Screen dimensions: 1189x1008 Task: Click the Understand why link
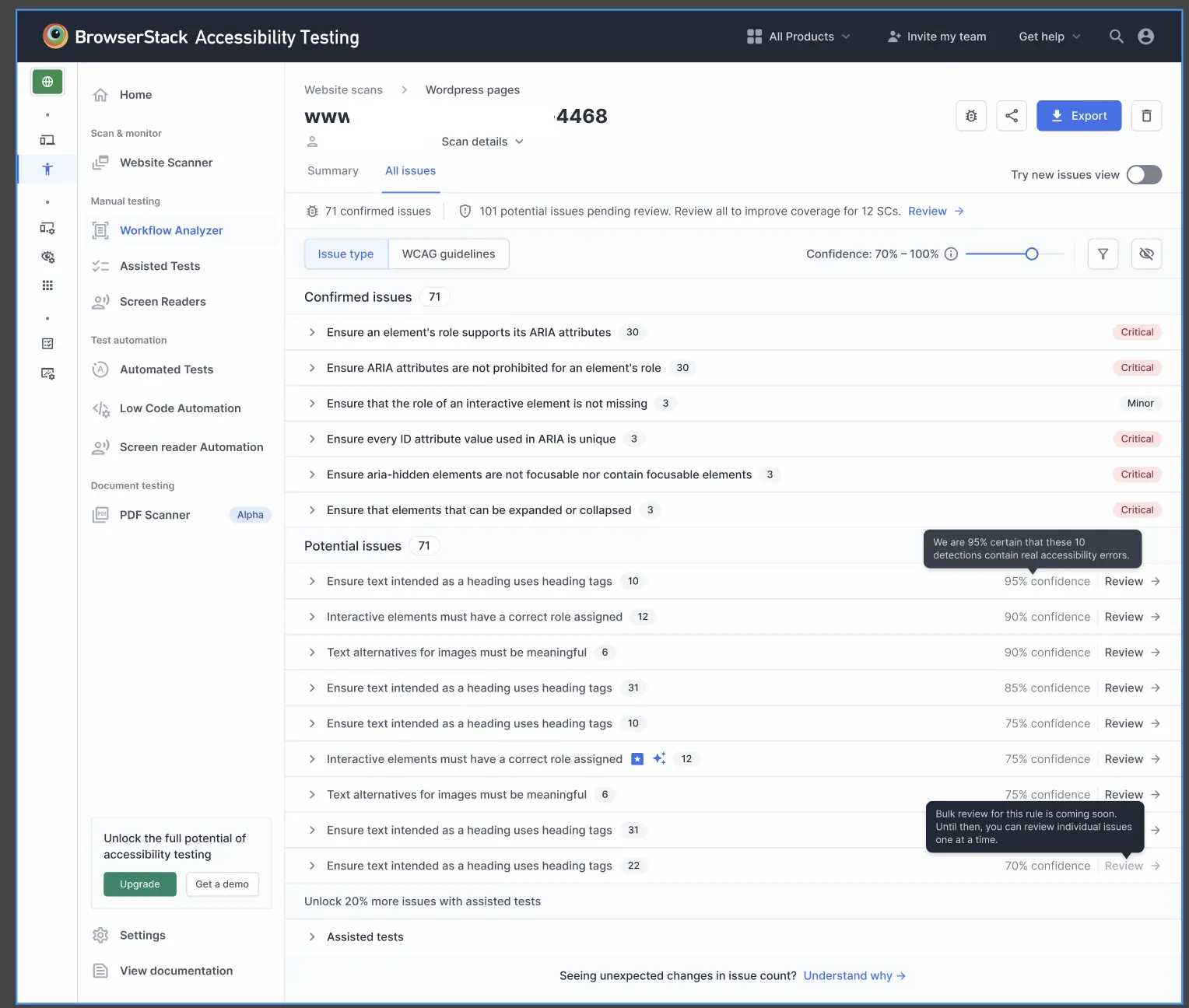pos(854,975)
